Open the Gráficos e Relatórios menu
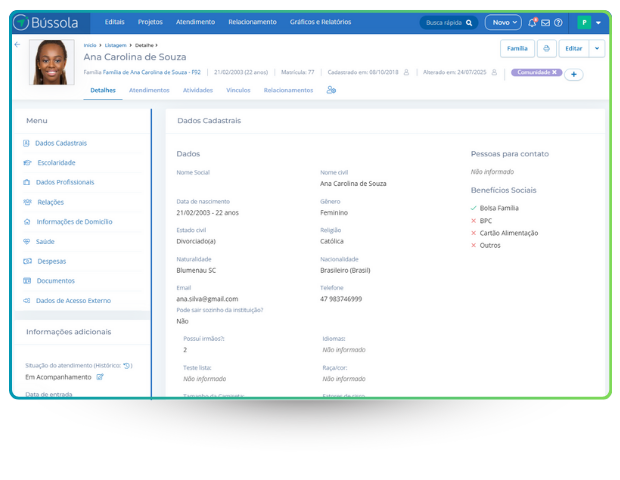Screen dimensions: 620x480 click(320, 22)
